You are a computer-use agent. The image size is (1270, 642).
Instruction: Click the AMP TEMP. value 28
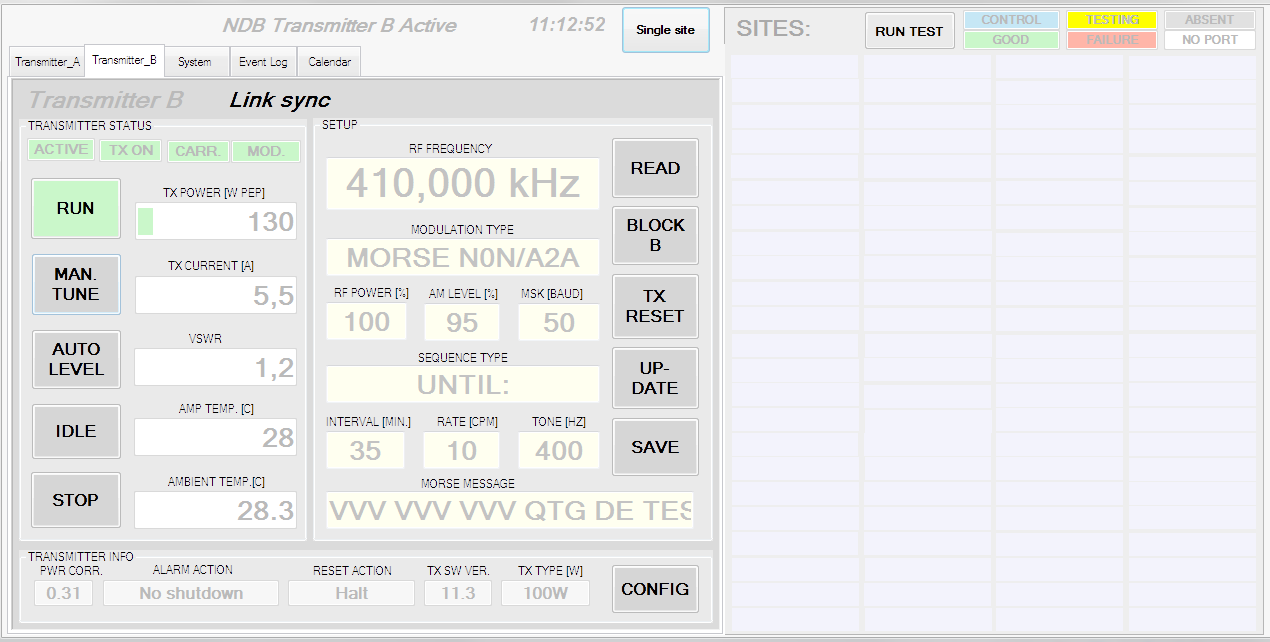point(216,437)
